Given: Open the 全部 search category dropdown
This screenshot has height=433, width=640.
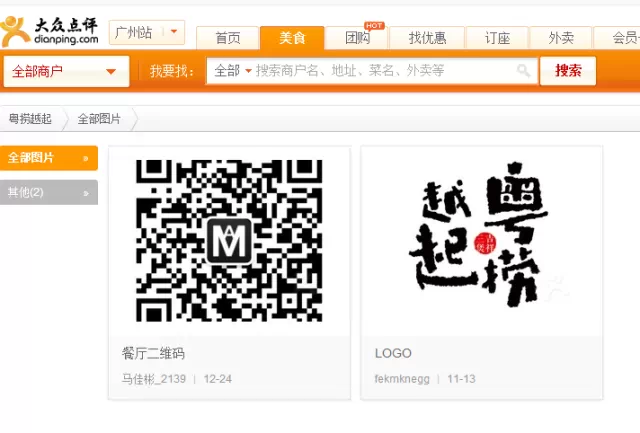Looking at the screenshot, I should pyautogui.click(x=233, y=71).
